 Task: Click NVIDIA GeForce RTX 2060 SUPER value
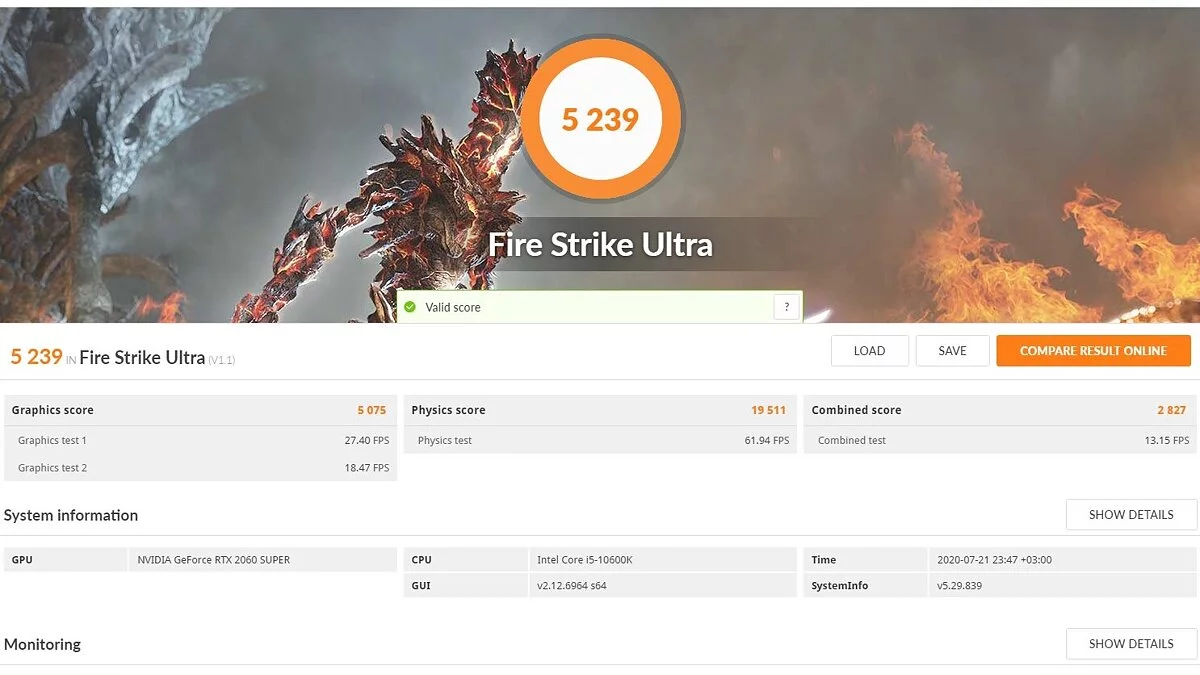214,560
